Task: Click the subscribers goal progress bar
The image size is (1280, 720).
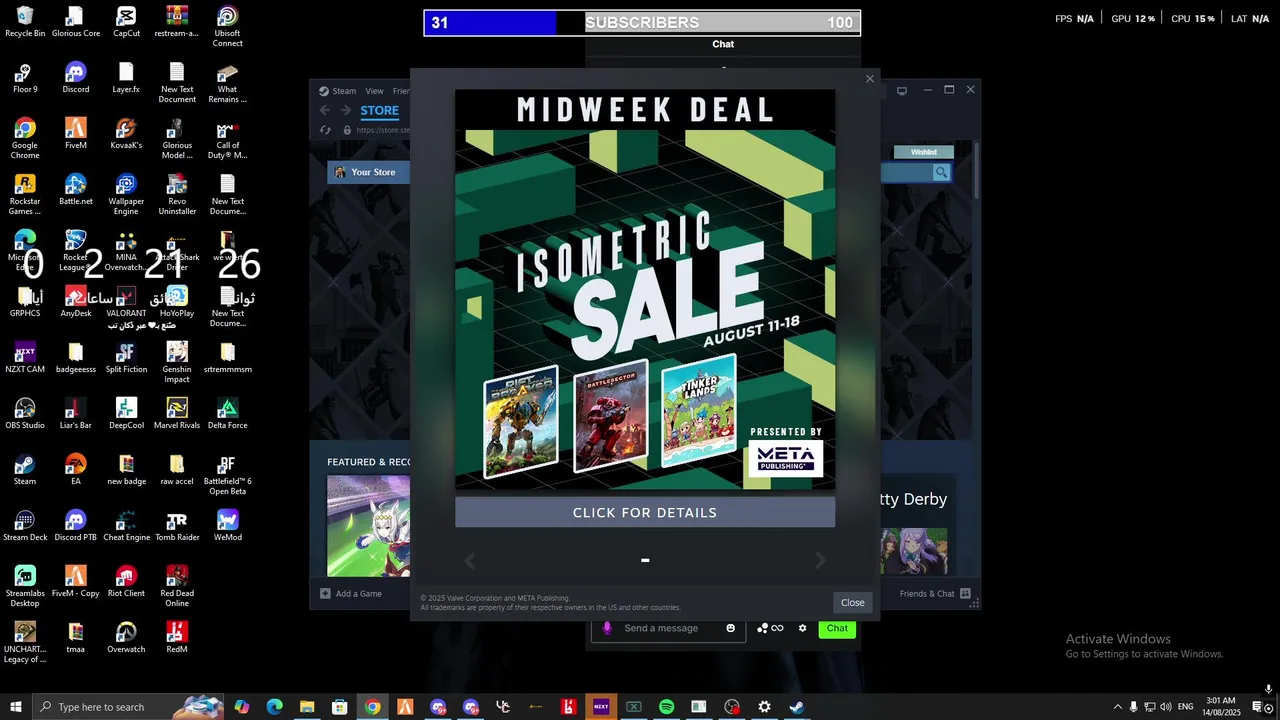Action: (x=642, y=23)
